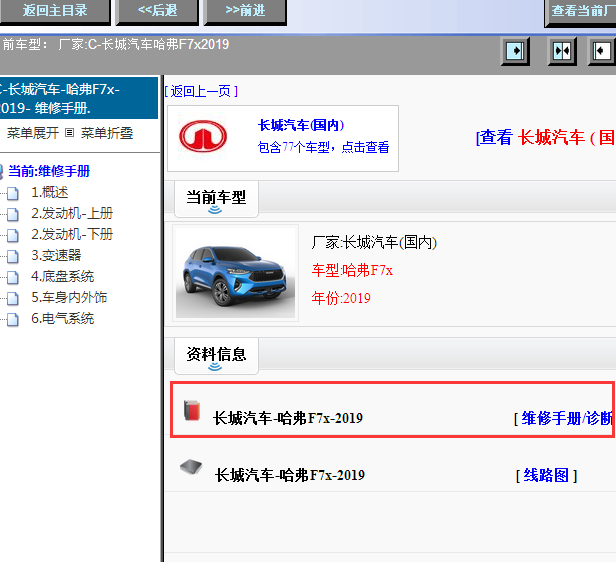Click the 年份:2019 text
The width and height of the screenshot is (616, 562).
pyautogui.click(x=341, y=298)
